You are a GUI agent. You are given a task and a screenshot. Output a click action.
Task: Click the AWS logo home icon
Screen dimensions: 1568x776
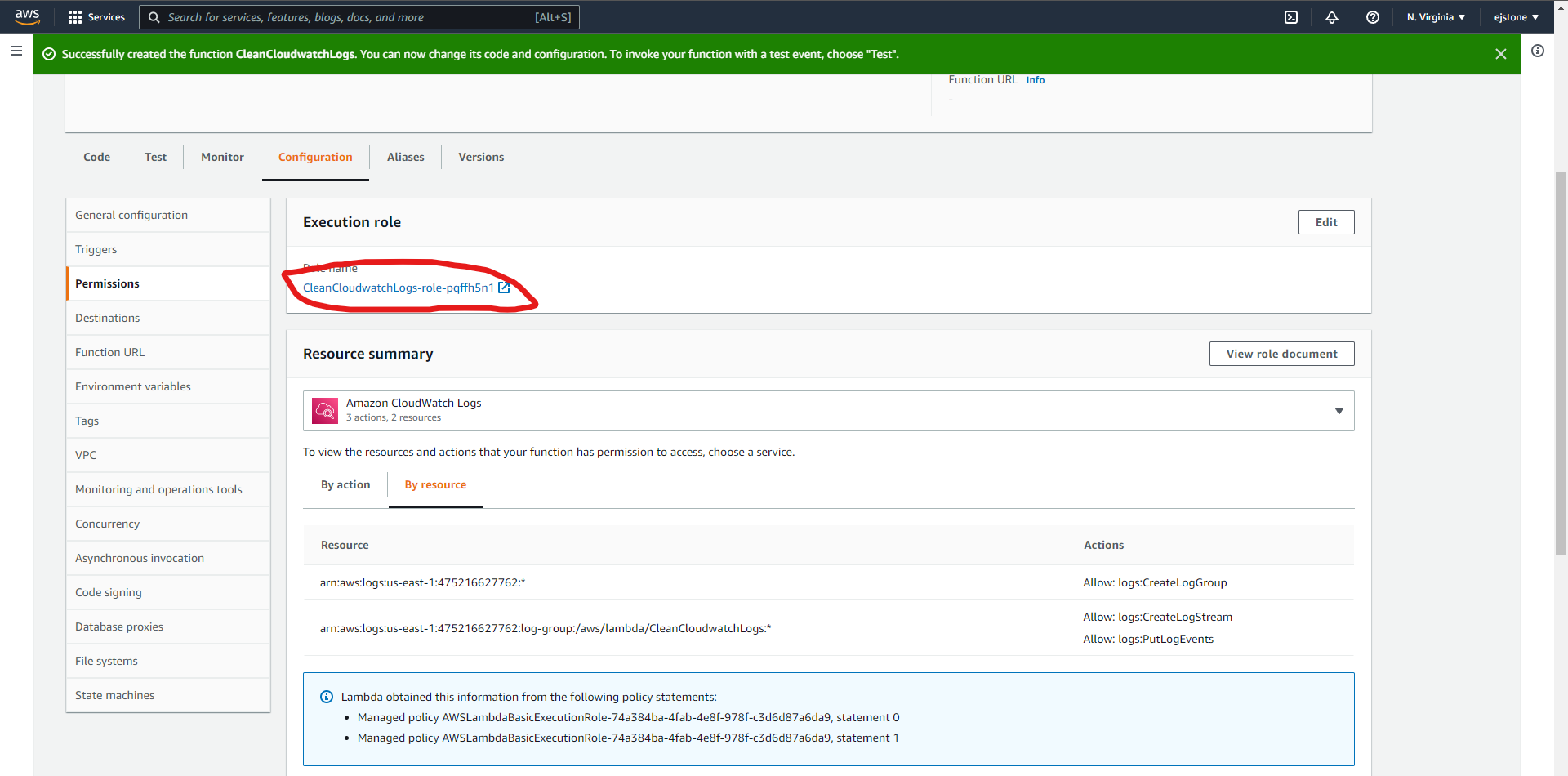tap(27, 16)
